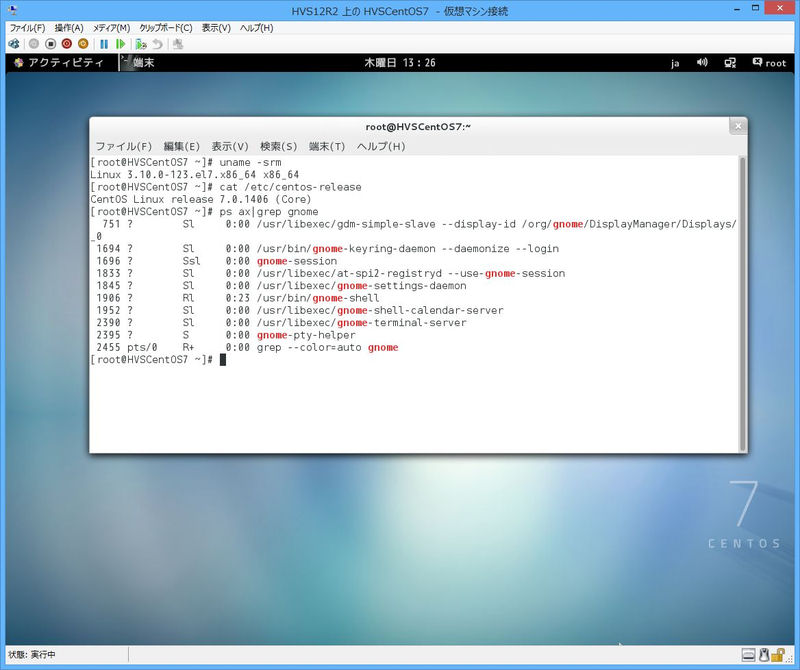Send Ctrl+Alt+Del using the toolbar icon
Screen dimensions: 800x670
14,44
